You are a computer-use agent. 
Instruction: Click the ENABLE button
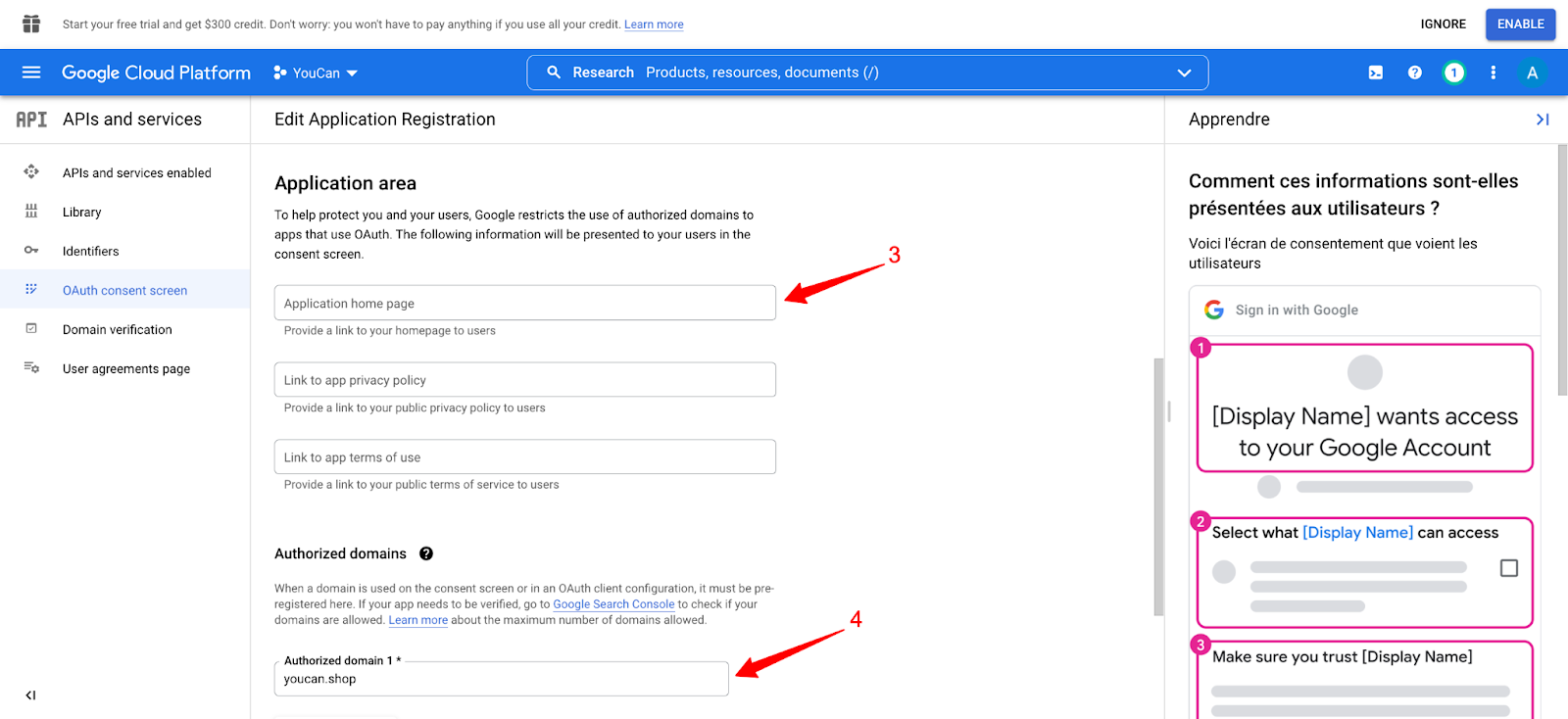[1520, 24]
